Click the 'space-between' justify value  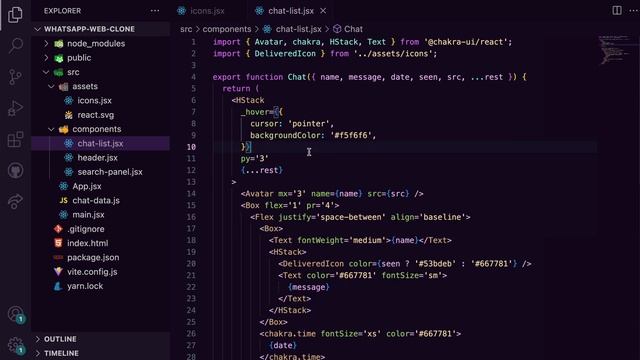pyautogui.click(x=350, y=217)
